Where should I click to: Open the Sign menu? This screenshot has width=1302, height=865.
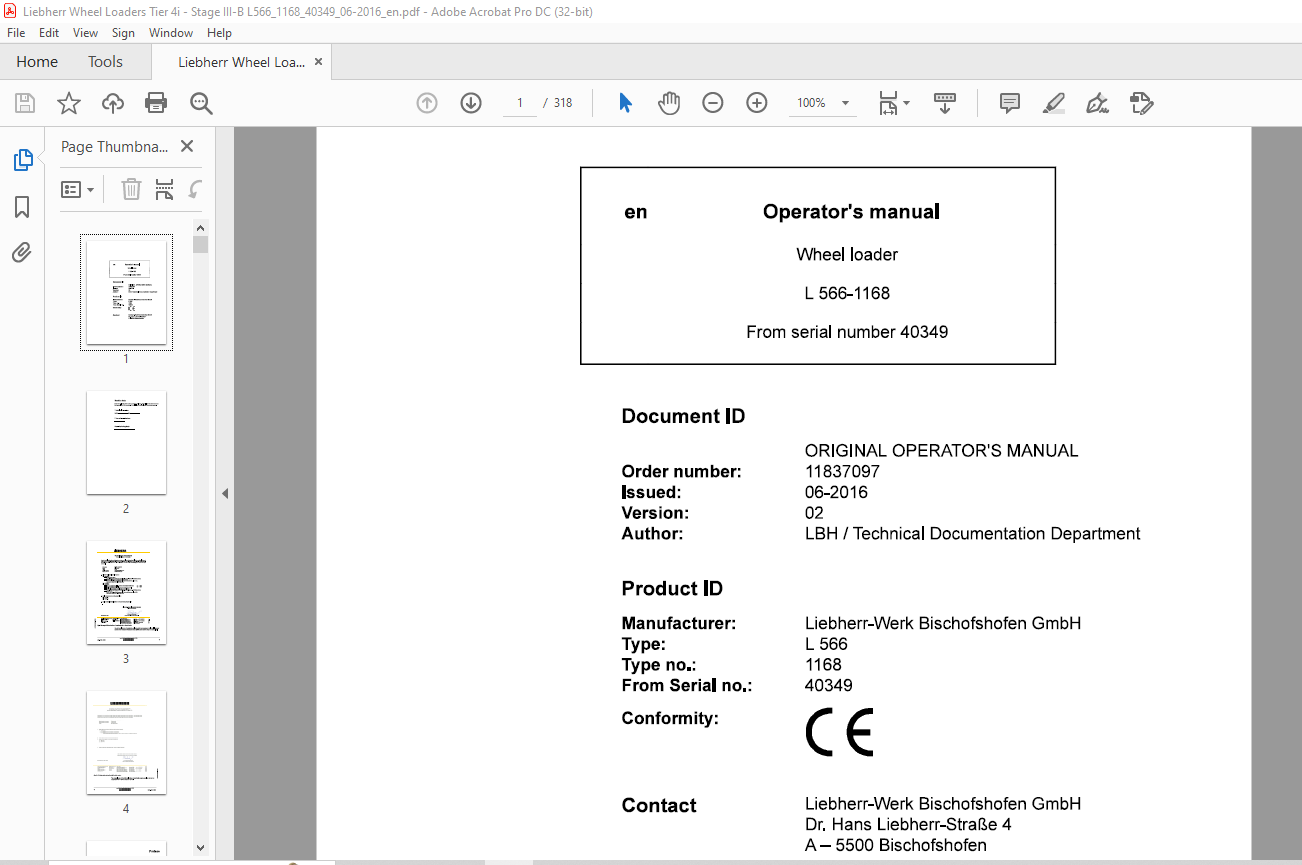pyautogui.click(x=124, y=33)
